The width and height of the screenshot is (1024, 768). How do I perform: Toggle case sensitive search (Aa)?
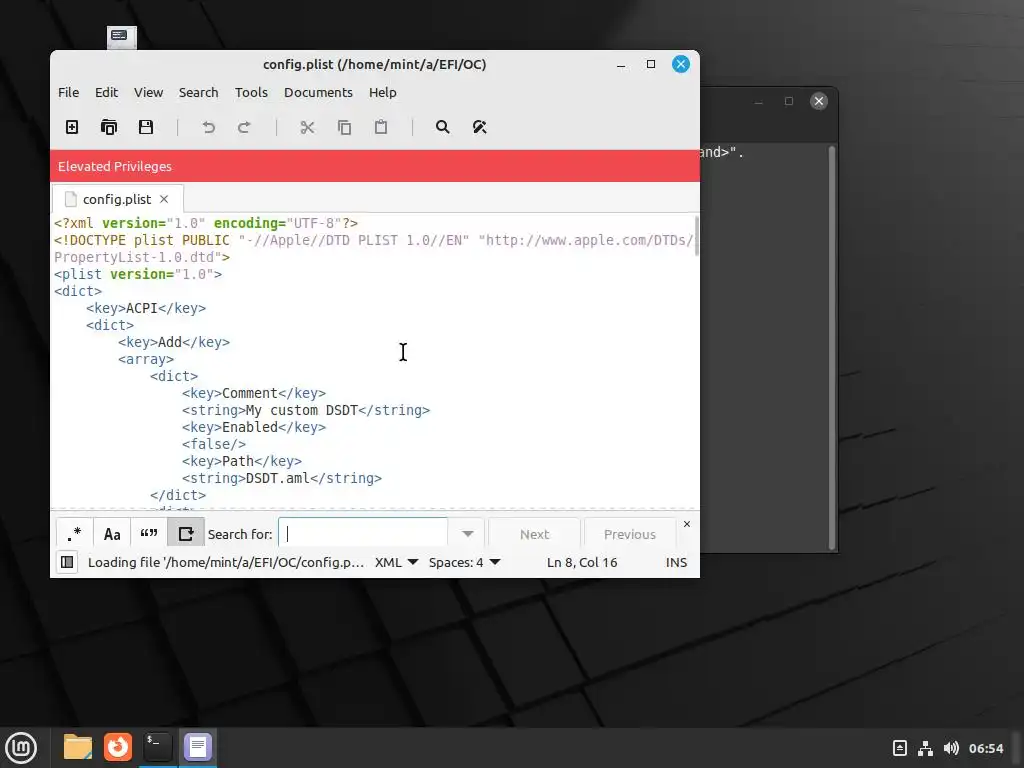coord(112,534)
